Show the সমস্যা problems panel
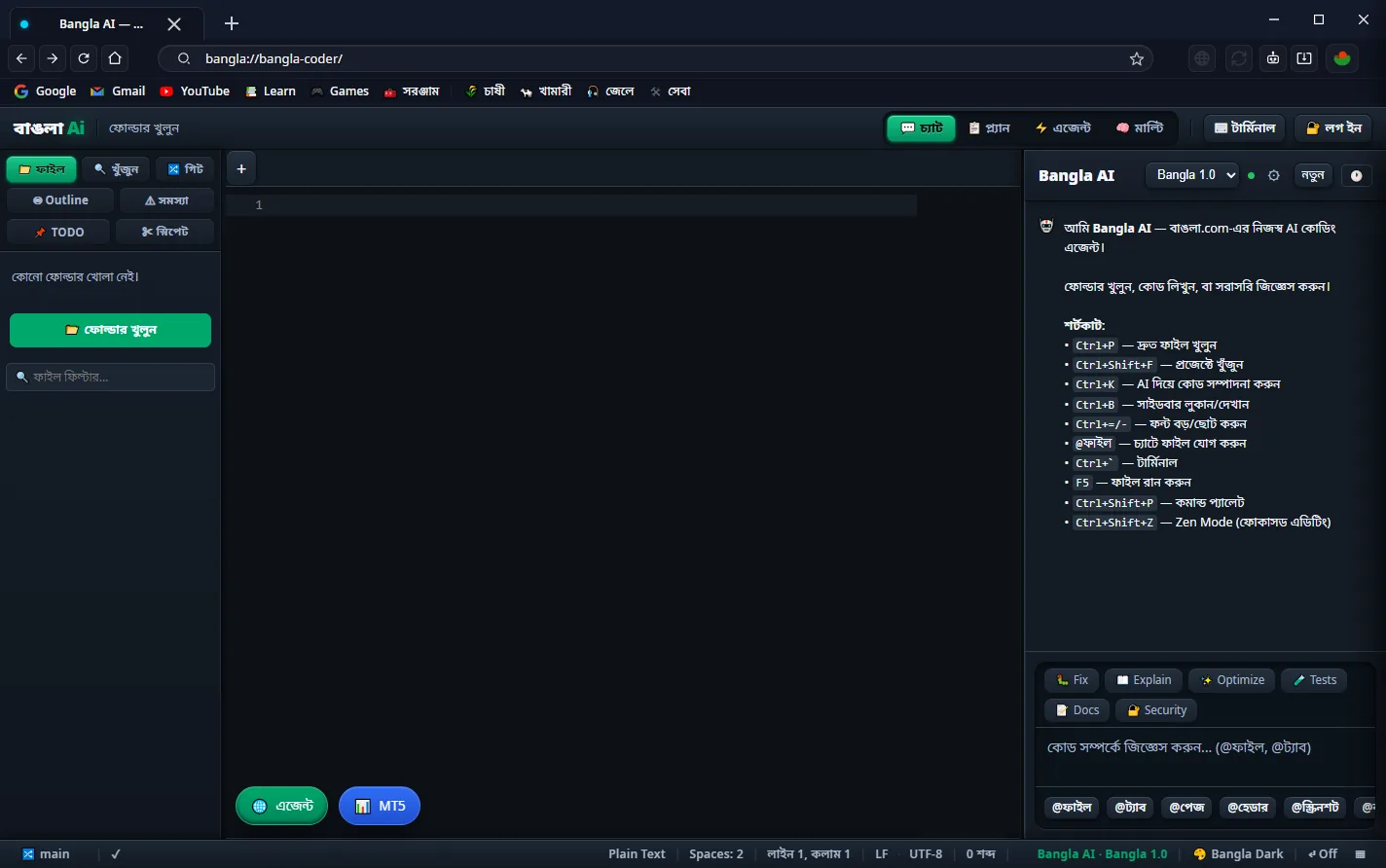 click(x=166, y=200)
